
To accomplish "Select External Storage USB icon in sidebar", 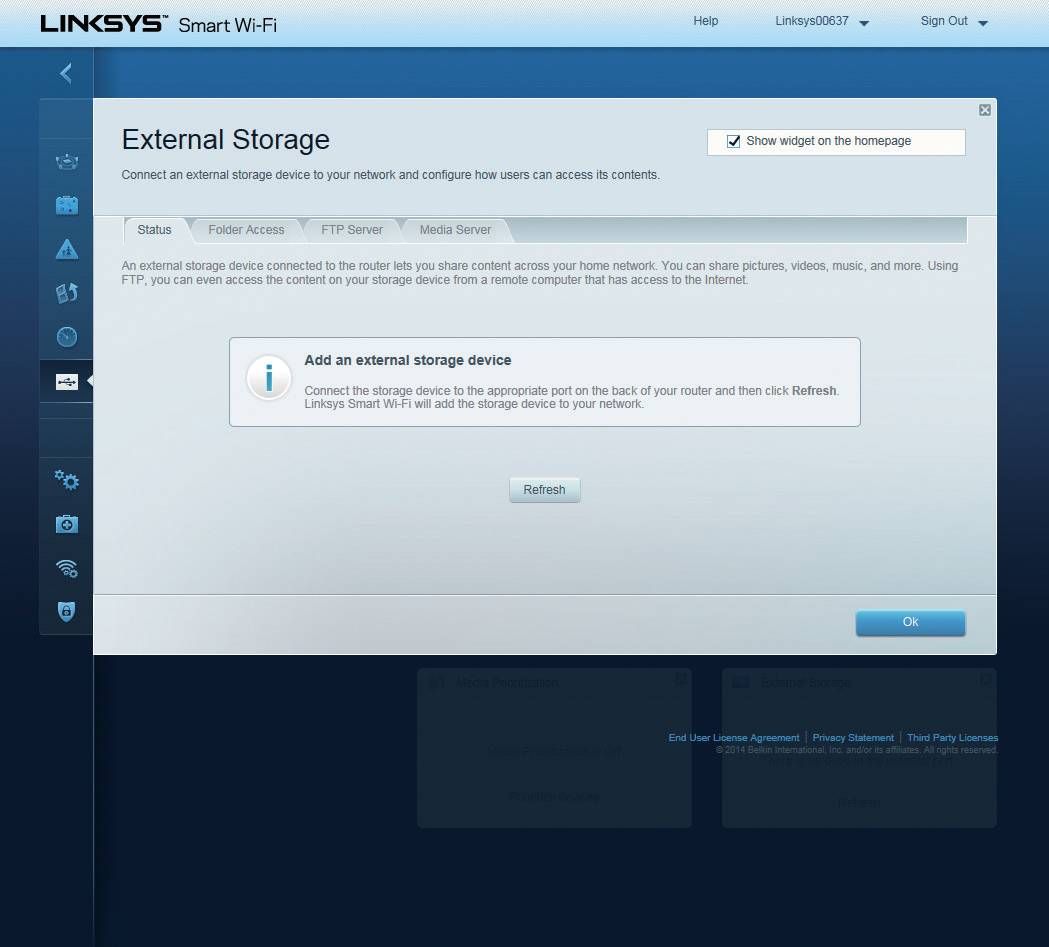I will 66,381.
